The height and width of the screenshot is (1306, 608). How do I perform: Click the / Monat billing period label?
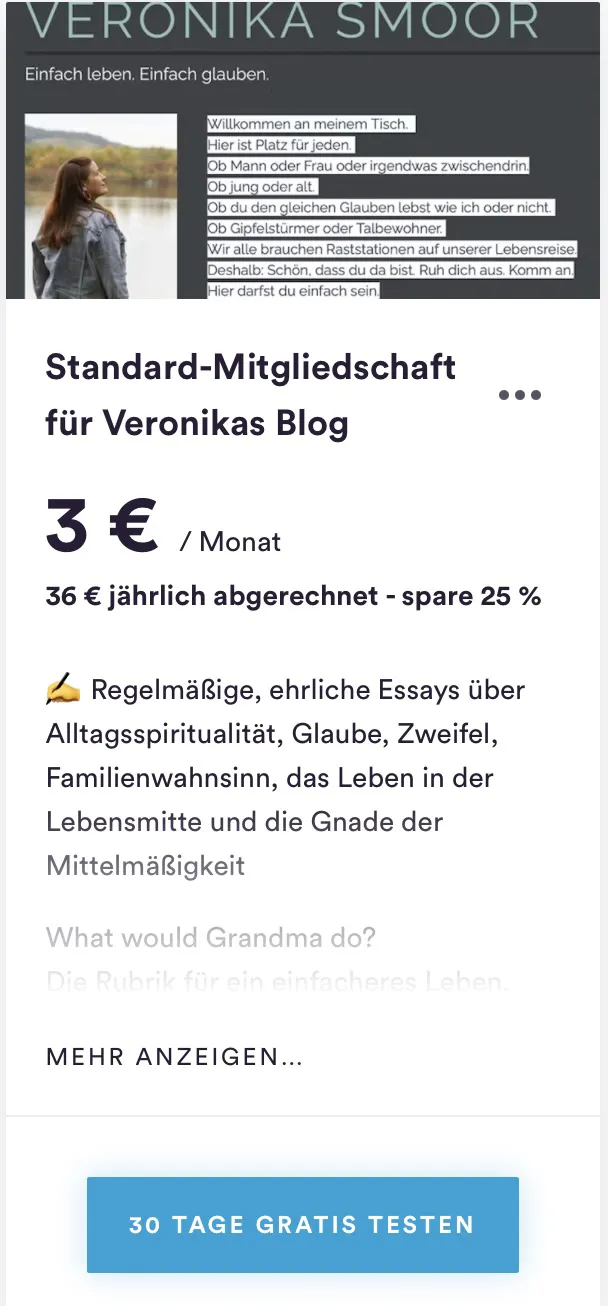tap(230, 542)
